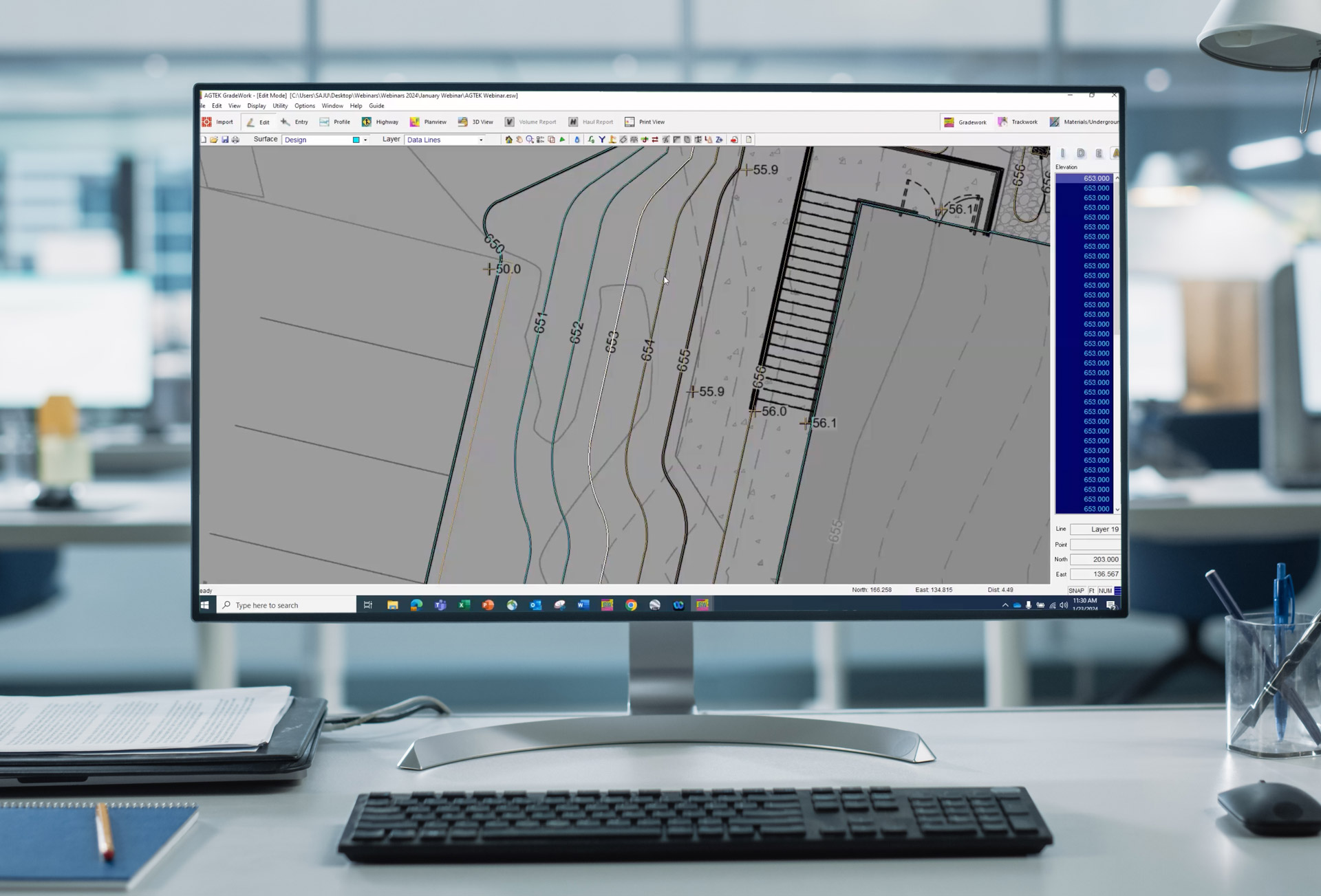Click the Print View button
Viewport: 1321px width, 896px height.
click(x=645, y=122)
